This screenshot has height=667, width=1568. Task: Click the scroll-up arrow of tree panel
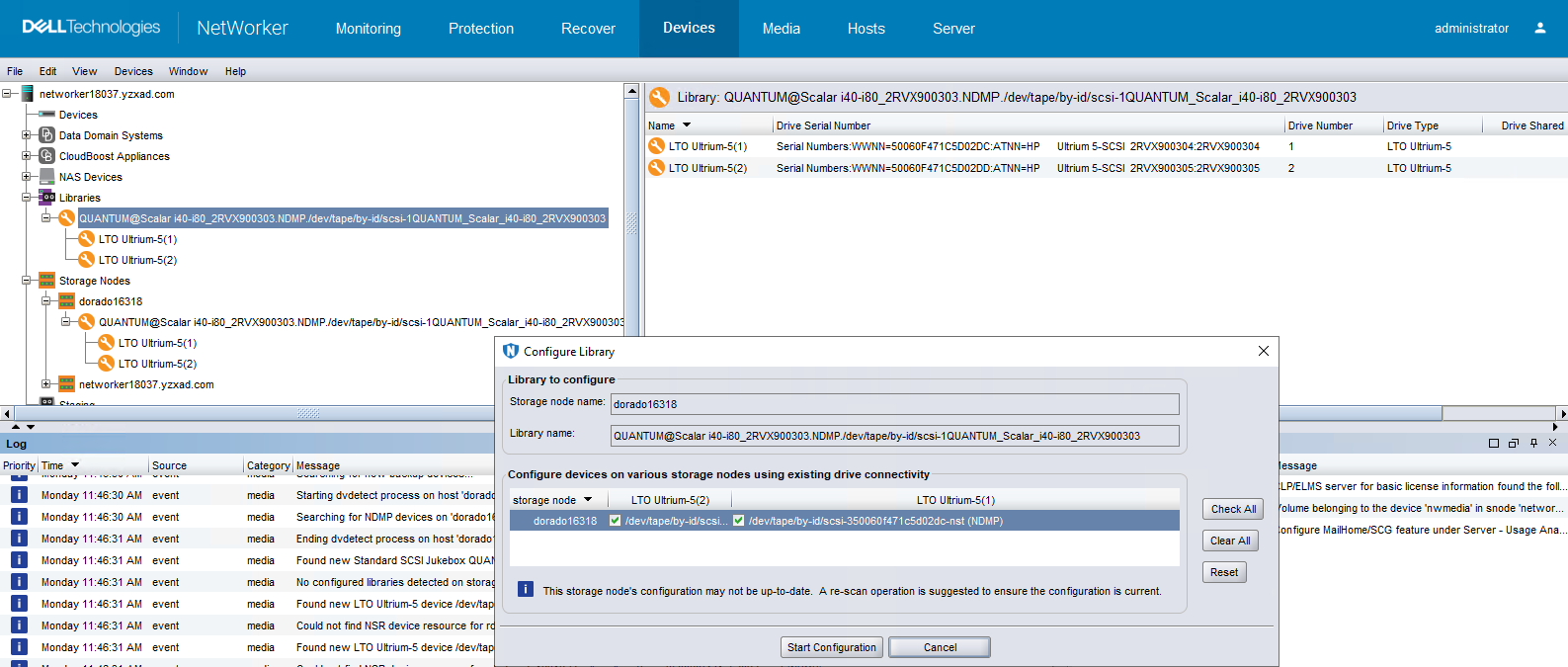coord(631,91)
